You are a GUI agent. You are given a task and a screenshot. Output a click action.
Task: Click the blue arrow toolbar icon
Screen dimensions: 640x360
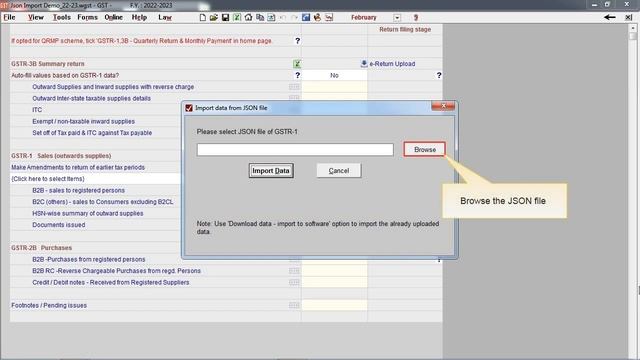pyautogui.click(x=306, y=18)
